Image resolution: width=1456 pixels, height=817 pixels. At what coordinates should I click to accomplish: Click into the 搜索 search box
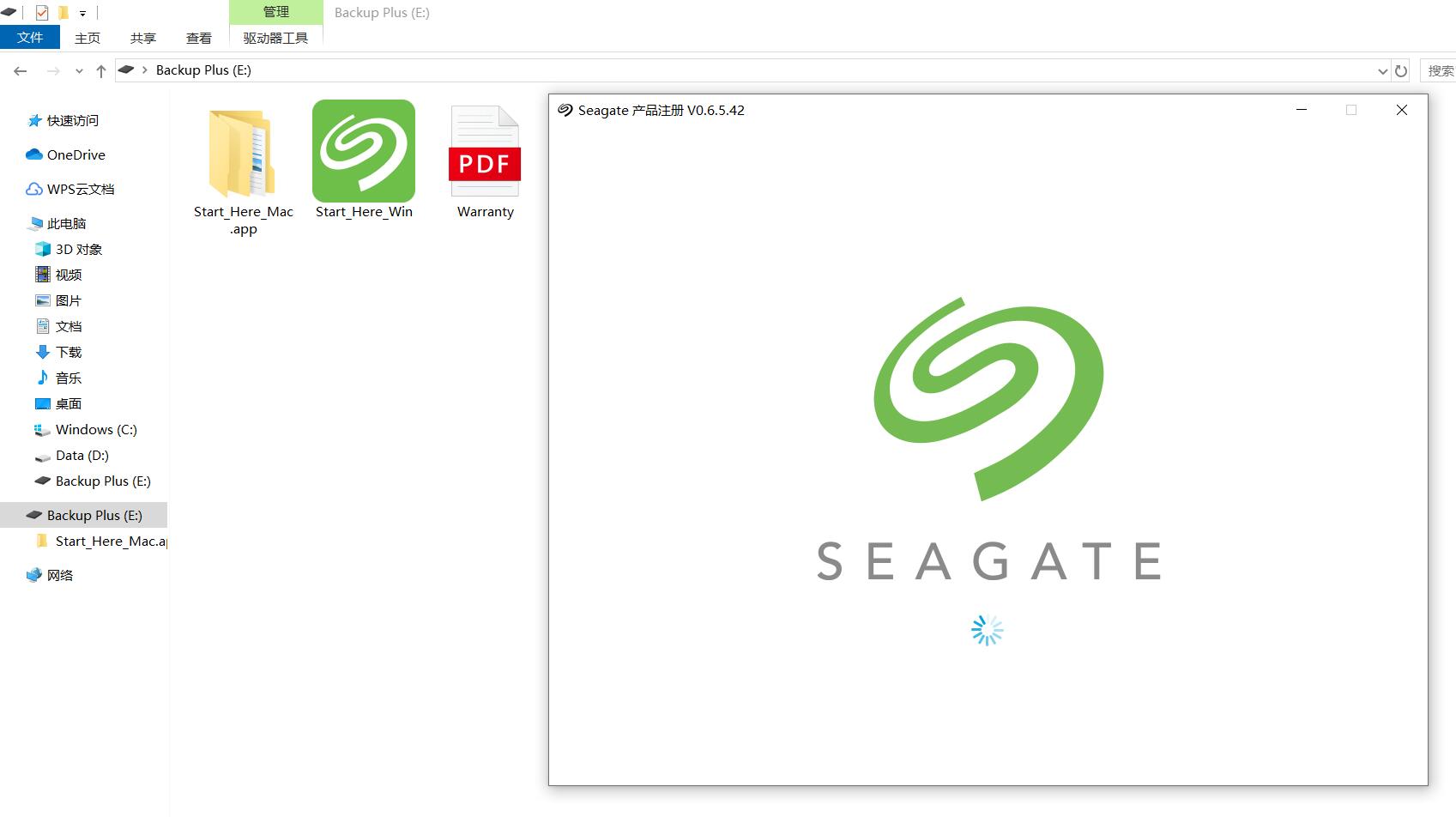1438,70
